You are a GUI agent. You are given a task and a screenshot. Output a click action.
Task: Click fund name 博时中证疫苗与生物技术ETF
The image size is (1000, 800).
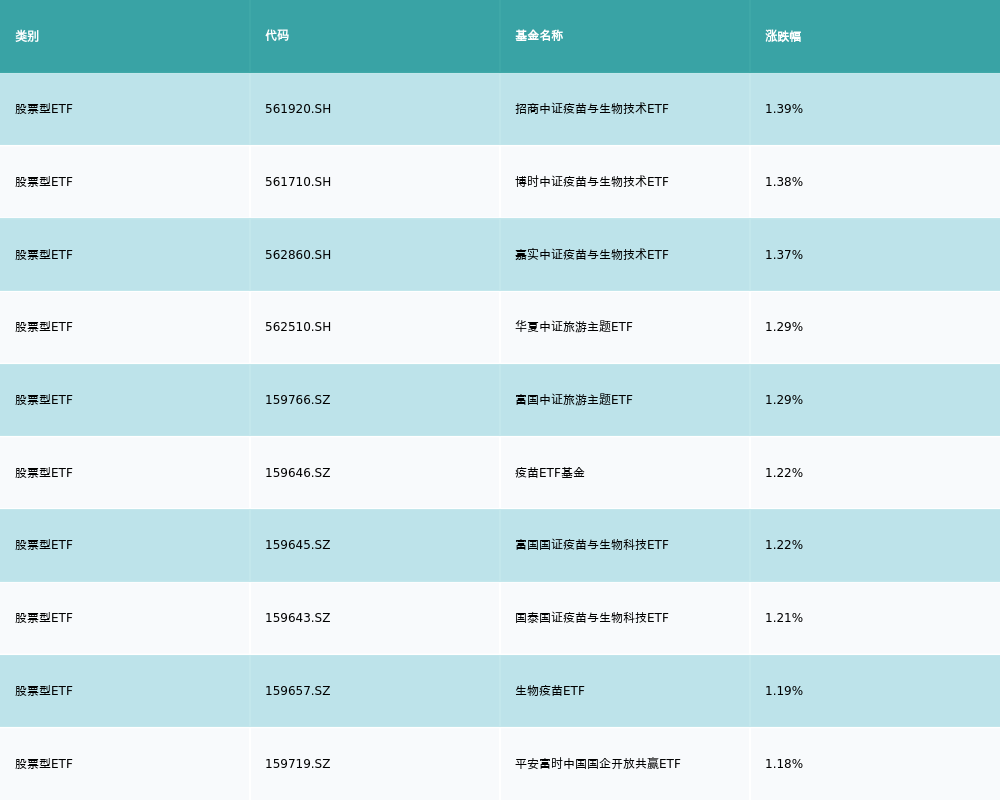point(592,182)
